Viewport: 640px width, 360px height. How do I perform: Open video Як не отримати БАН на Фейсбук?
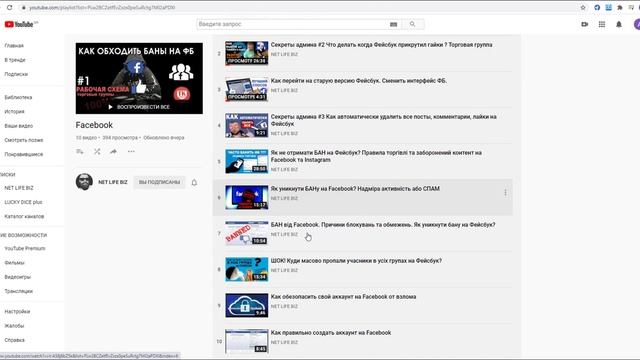[376, 156]
